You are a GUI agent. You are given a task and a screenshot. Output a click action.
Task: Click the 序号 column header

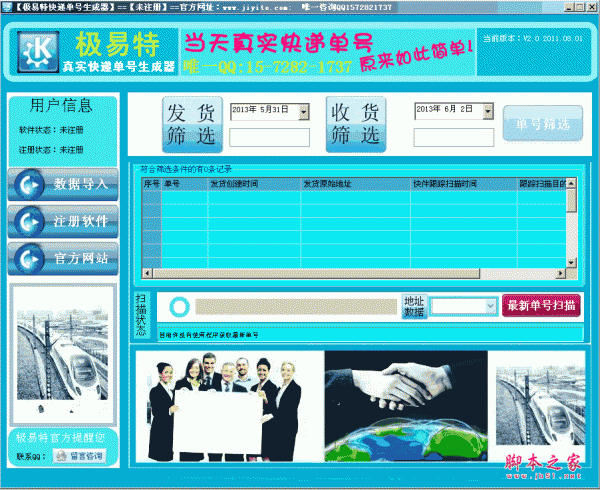point(152,184)
